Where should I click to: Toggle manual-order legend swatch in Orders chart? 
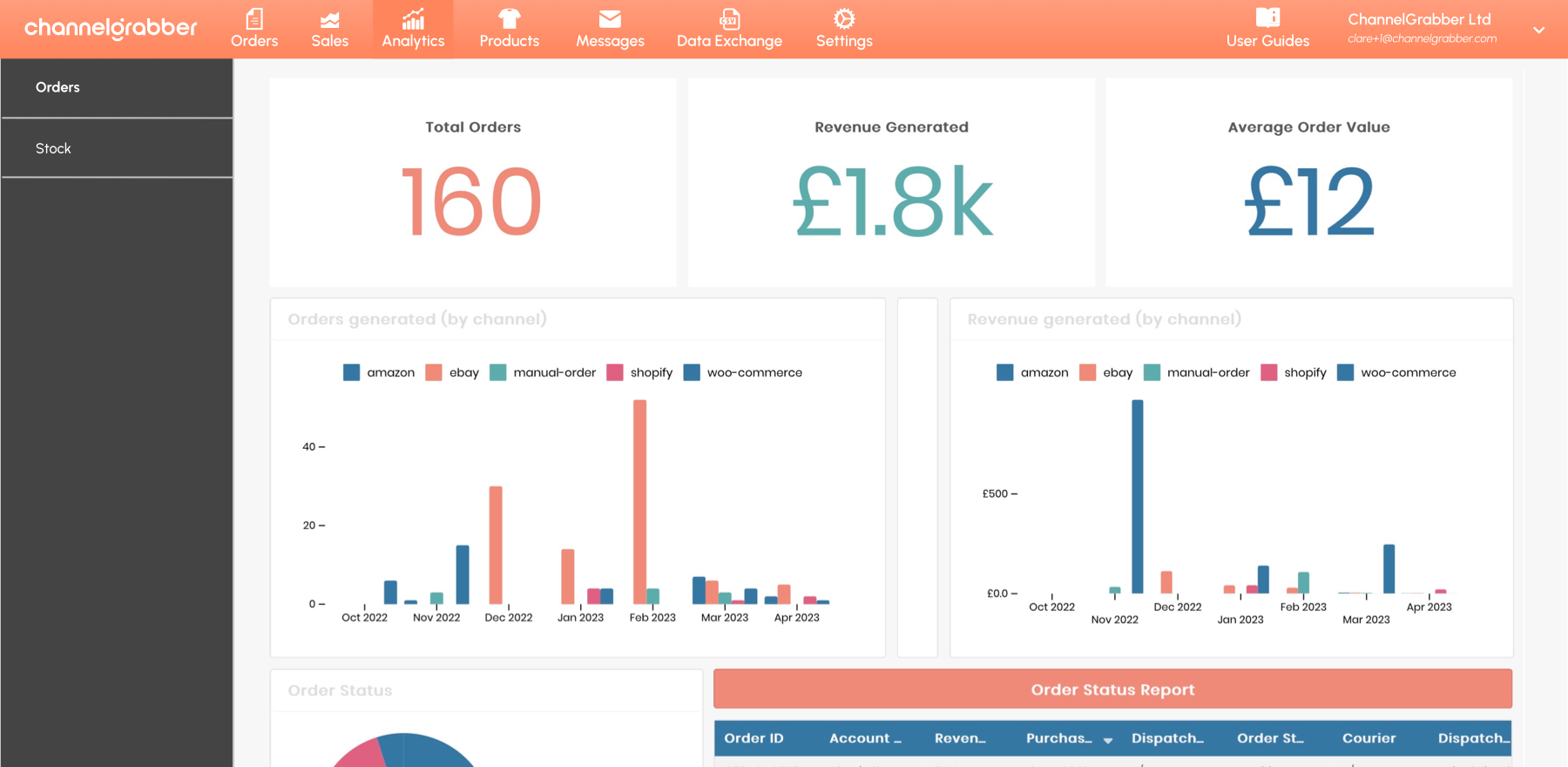[x=498, y=372]
